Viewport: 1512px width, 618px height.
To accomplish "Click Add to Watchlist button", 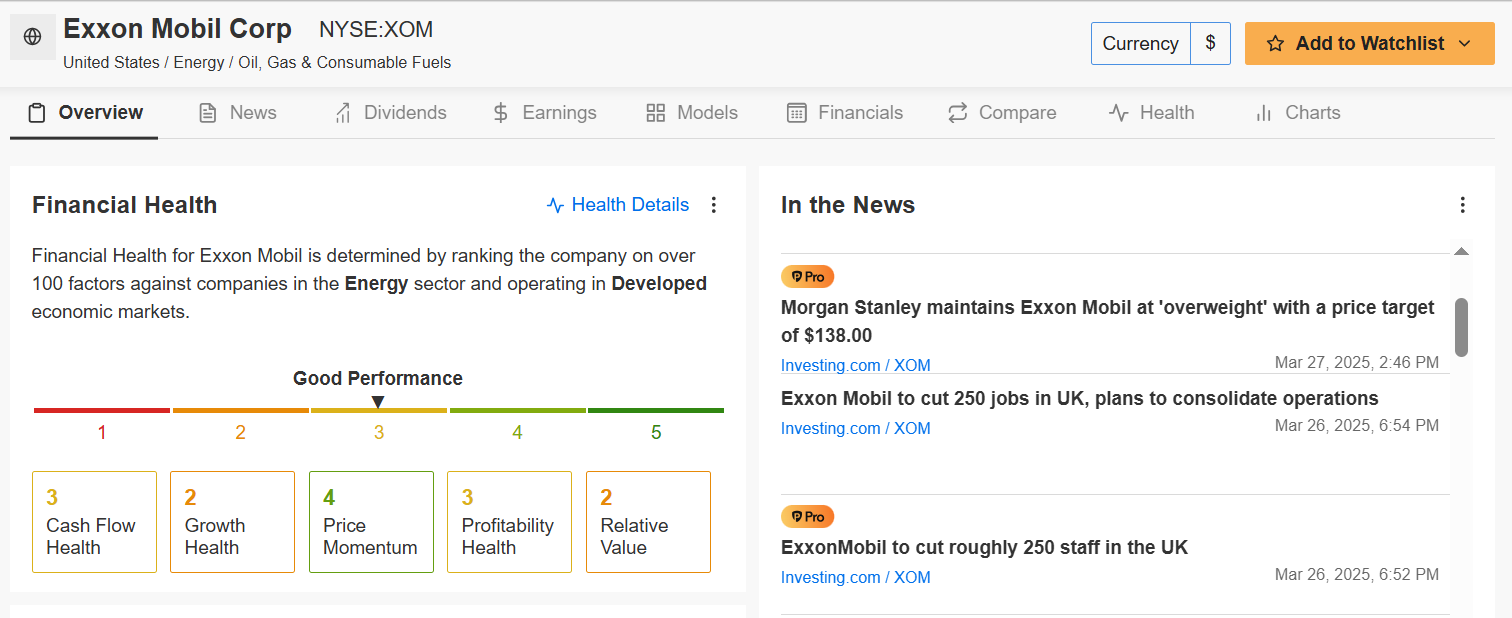I will [x=1370, y=44].
